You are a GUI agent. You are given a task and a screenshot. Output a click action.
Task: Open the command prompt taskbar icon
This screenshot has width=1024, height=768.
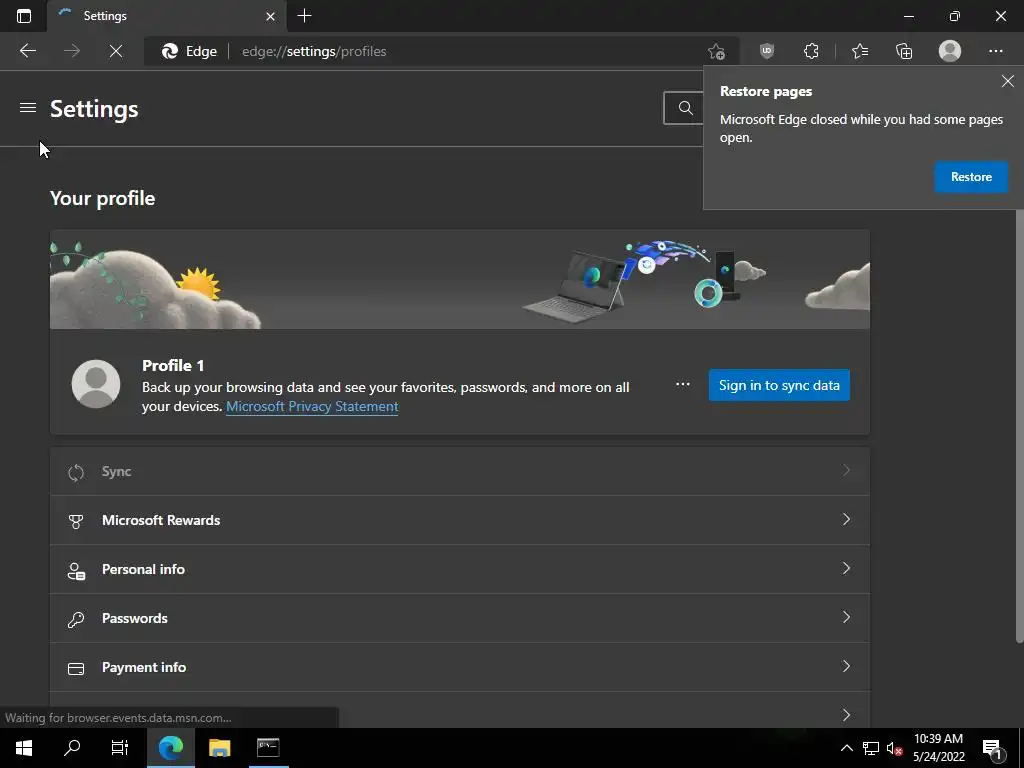pos(268,748)
